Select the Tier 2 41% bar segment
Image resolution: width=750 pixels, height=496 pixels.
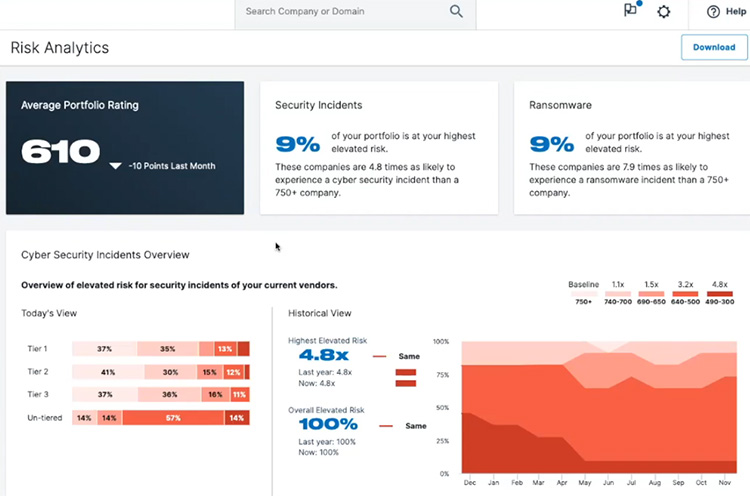coord(107,372)
